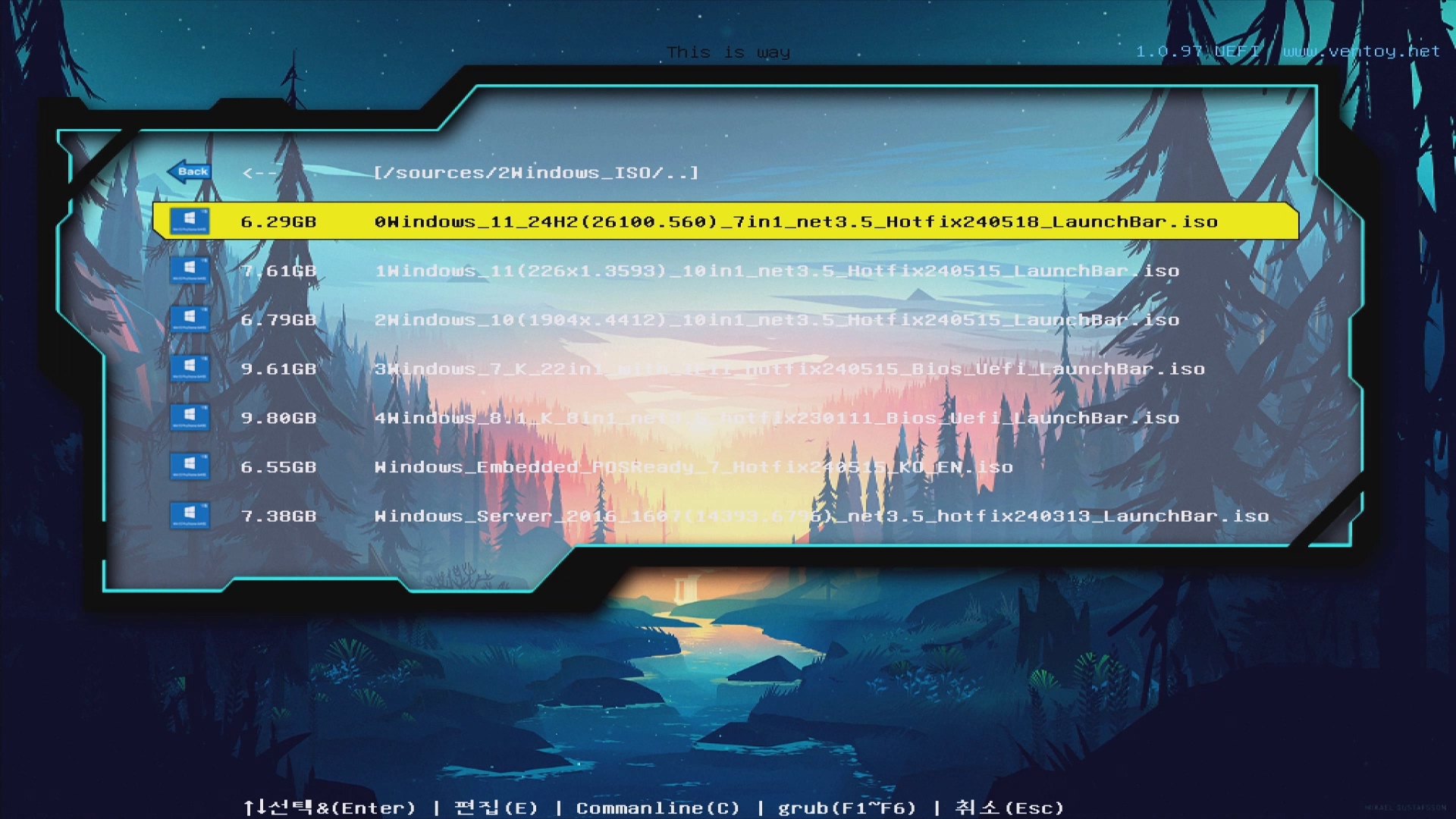Click grub(F1~F6) in bottom hint bar
The width and height of the screenshot is (1456, 819).
click(x=847, y=808)
